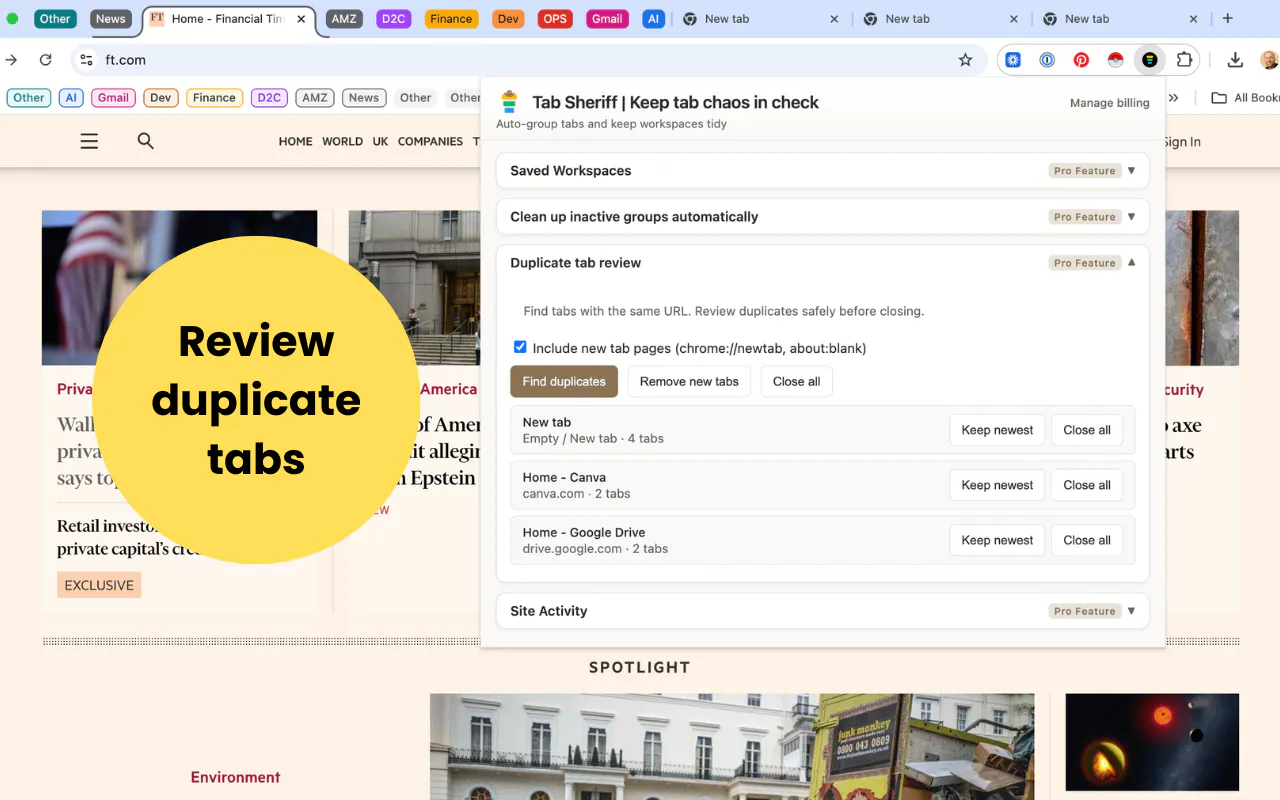Expand the AMZ tab group in tab strip
The height and width of the screenshot is (800, 1280).
(344, 19)
